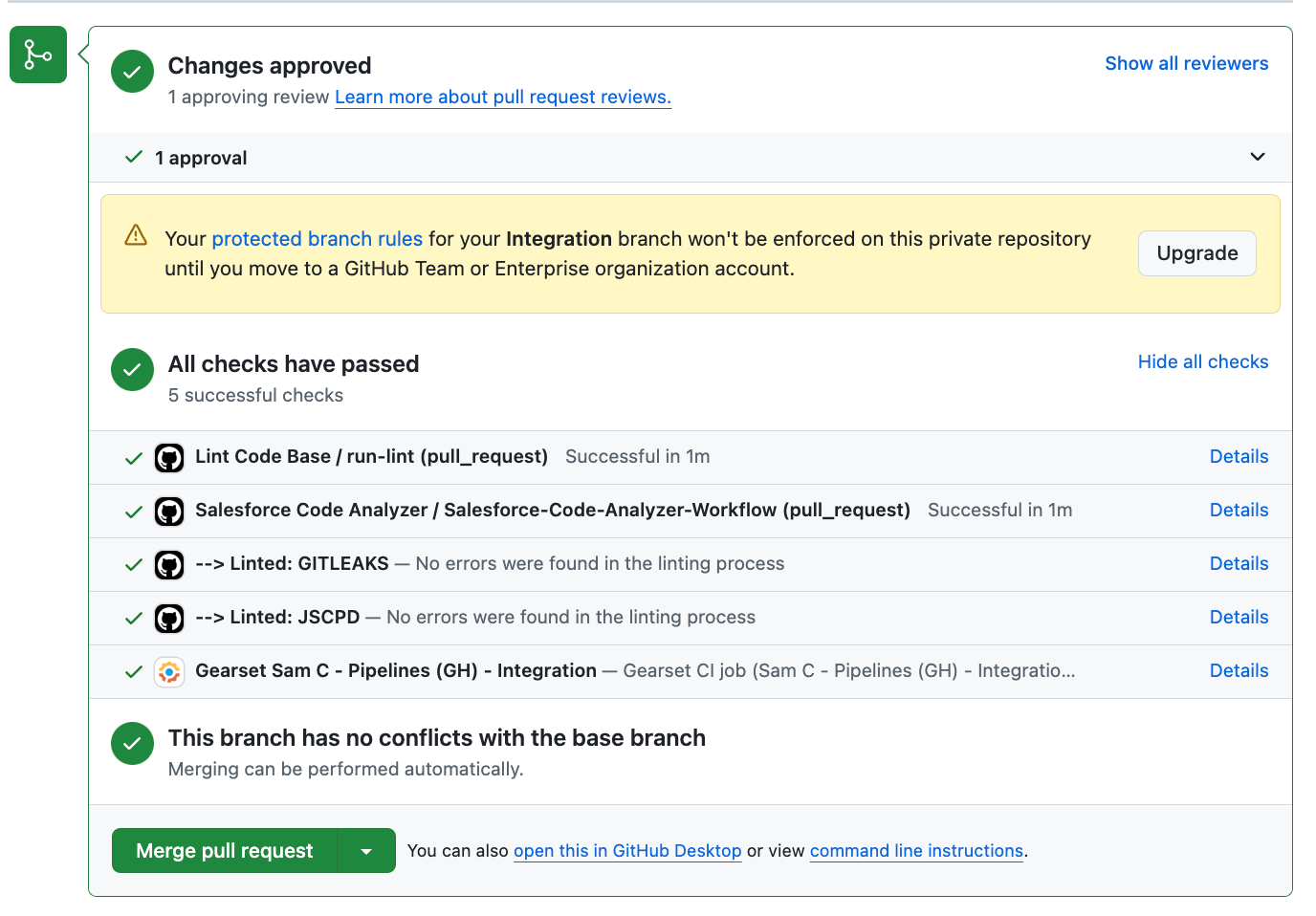1316x916 pixels.
Task: Click the Gearset app icon
Action: (169, 672)
